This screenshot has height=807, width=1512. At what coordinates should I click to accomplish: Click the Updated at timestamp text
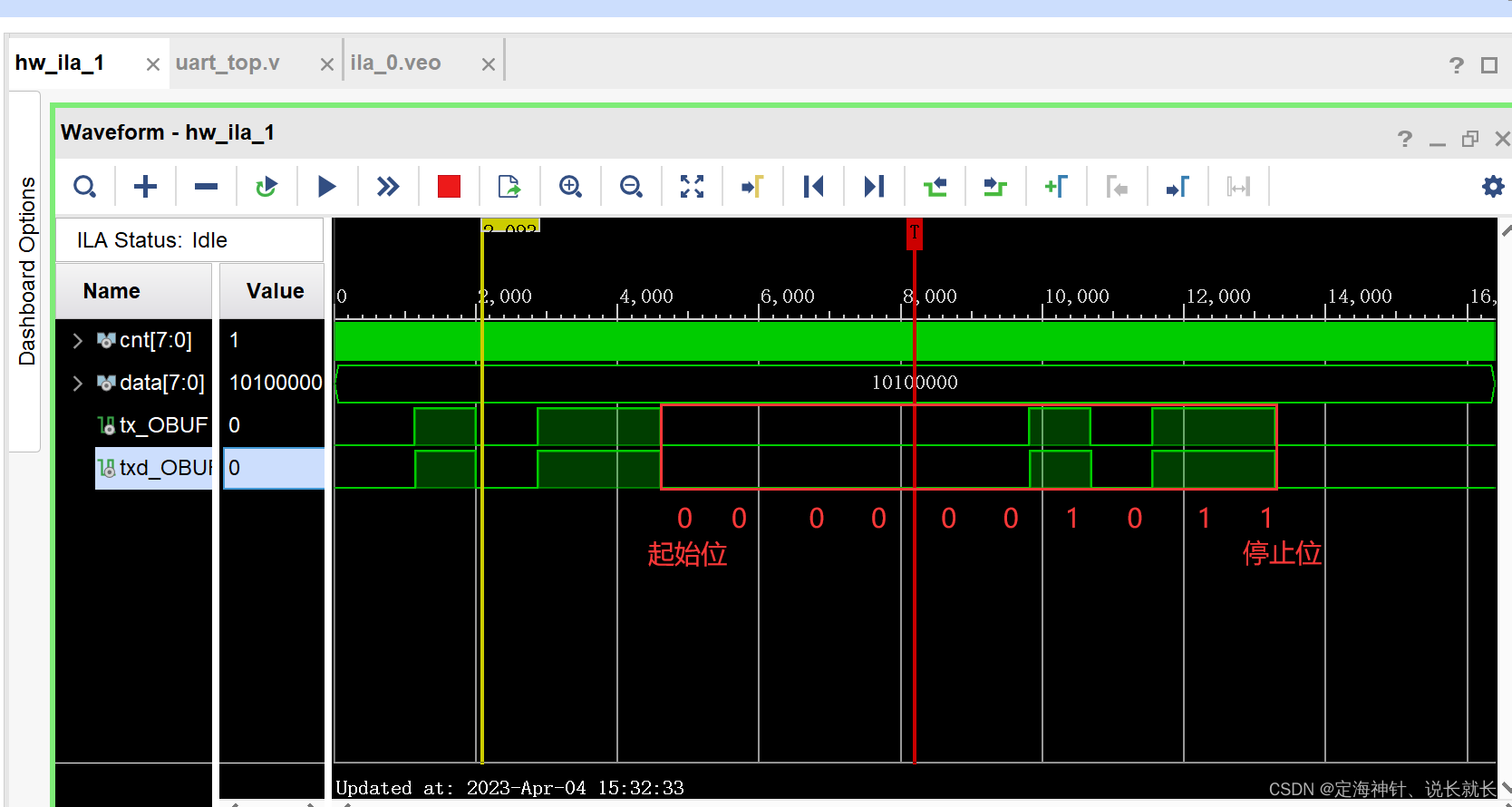pos(509,788)
